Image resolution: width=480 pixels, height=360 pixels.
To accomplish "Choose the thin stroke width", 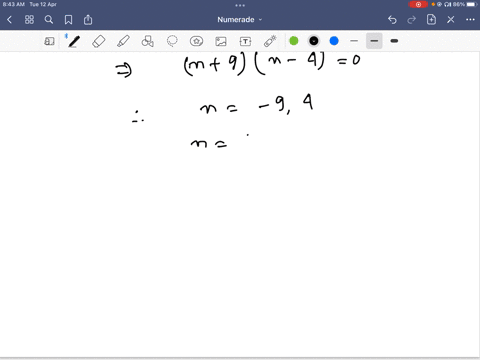I will 354,41.
